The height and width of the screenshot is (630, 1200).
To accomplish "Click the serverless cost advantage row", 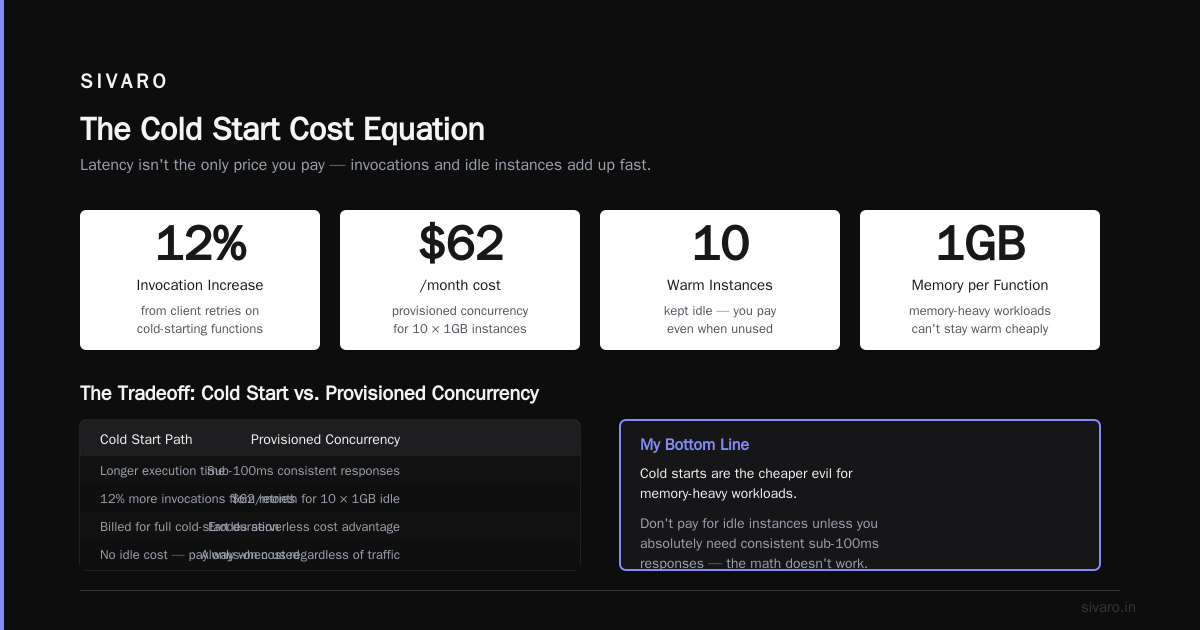I will click(330, 526).
